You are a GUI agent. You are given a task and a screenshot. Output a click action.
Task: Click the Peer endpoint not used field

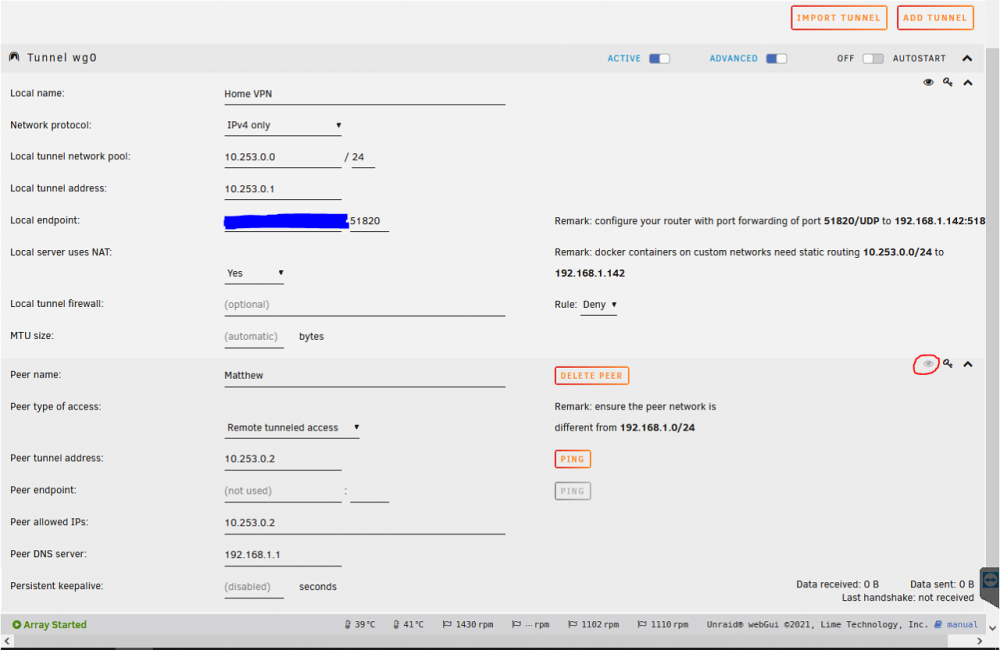click(x=283, y=491)
